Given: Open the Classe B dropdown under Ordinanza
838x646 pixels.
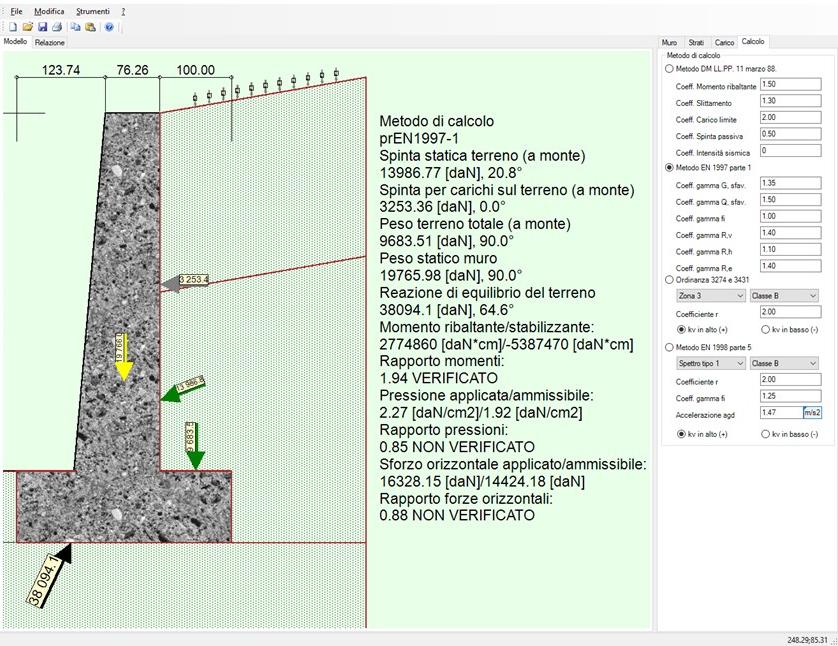Looking at the screenshot, I should [x=783, y=296].
